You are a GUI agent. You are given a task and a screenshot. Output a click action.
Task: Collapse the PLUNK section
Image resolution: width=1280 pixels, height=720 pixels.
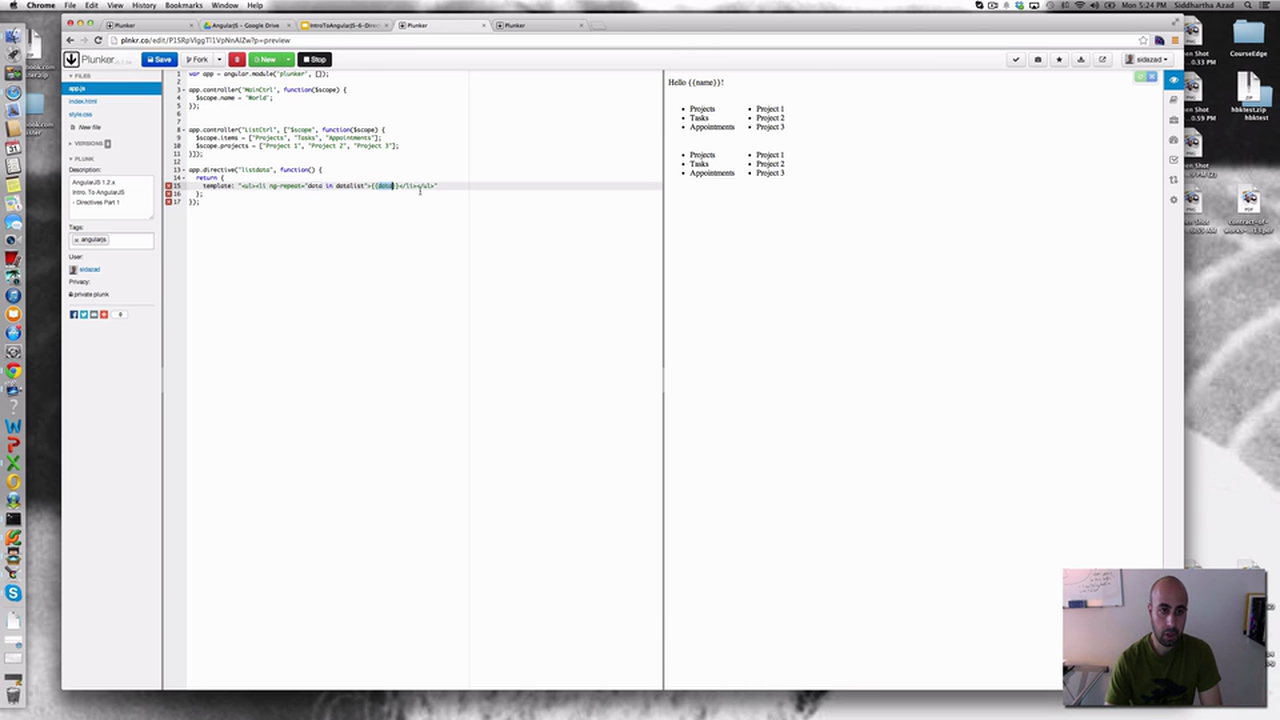82,159
